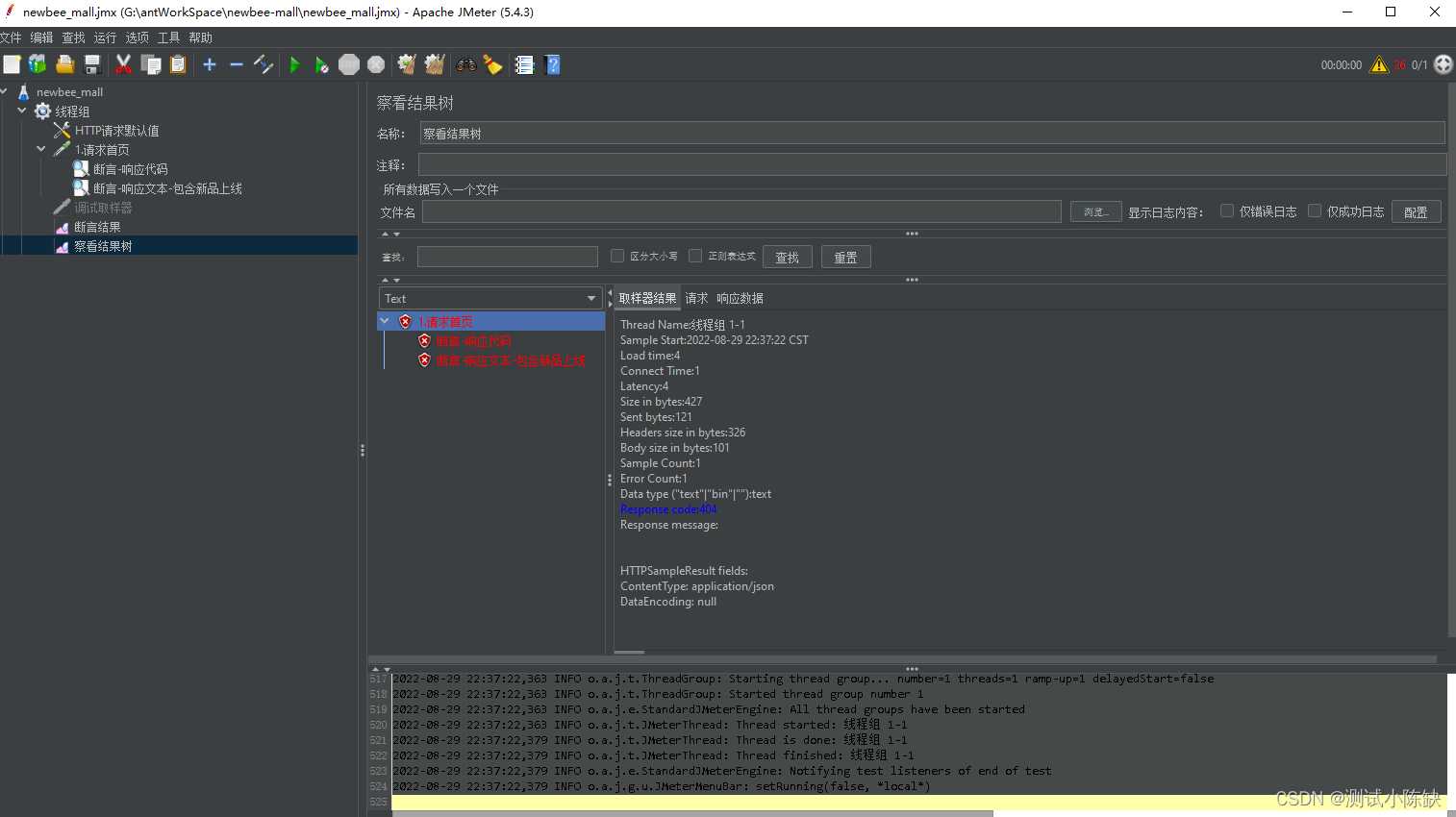Click the 配置 configure button
Screen dimensions: 1456x817
point(1416,211)
